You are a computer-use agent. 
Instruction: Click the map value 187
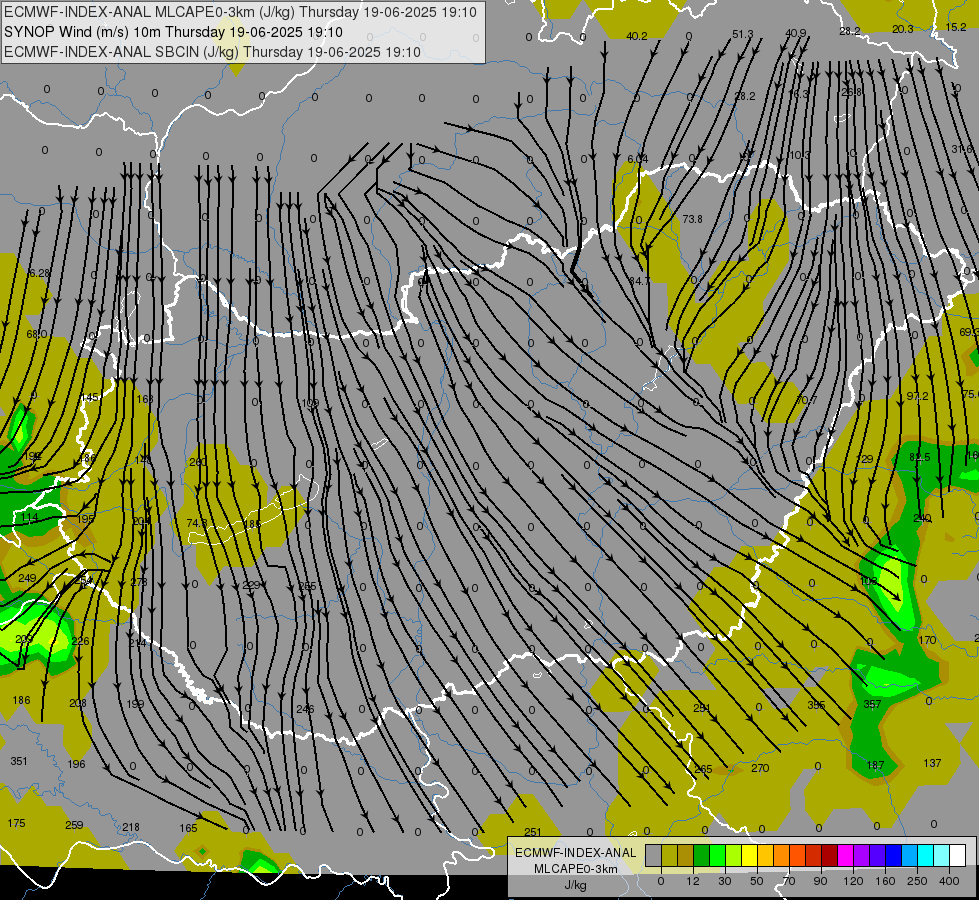point(875,766)
